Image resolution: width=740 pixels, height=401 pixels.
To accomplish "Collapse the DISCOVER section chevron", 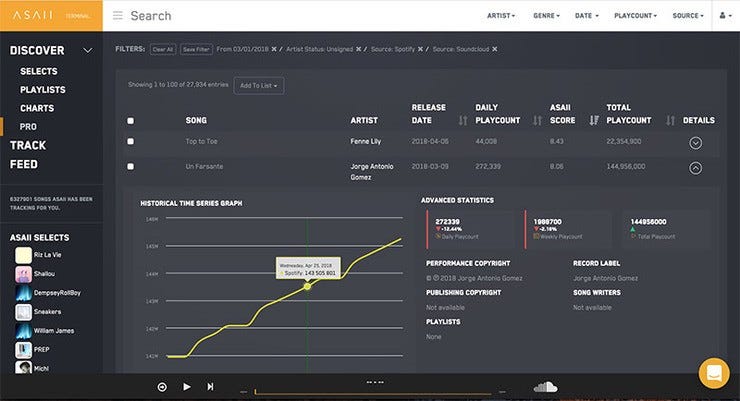I will tap(88, 50).
